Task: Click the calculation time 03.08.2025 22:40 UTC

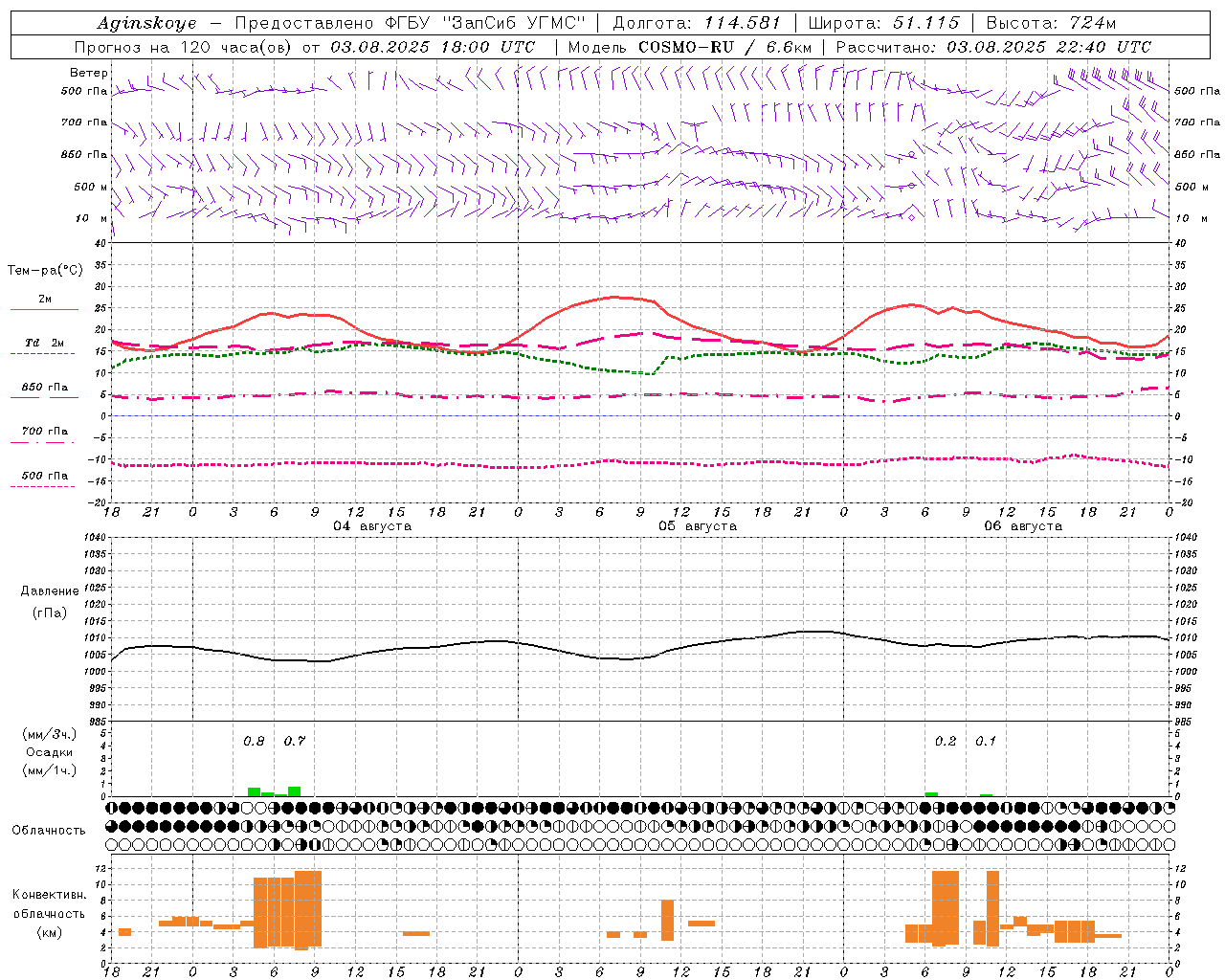Action: [x=1049, y=47]
